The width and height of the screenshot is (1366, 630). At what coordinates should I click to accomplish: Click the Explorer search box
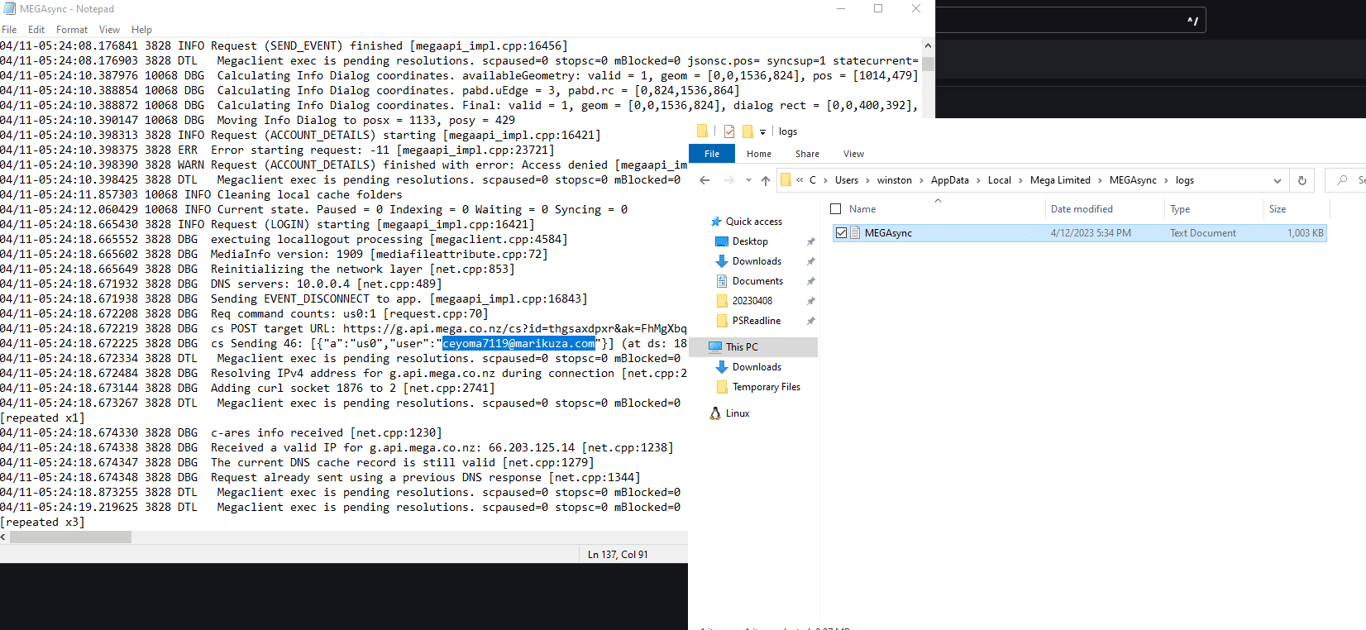coord(1346,181)
